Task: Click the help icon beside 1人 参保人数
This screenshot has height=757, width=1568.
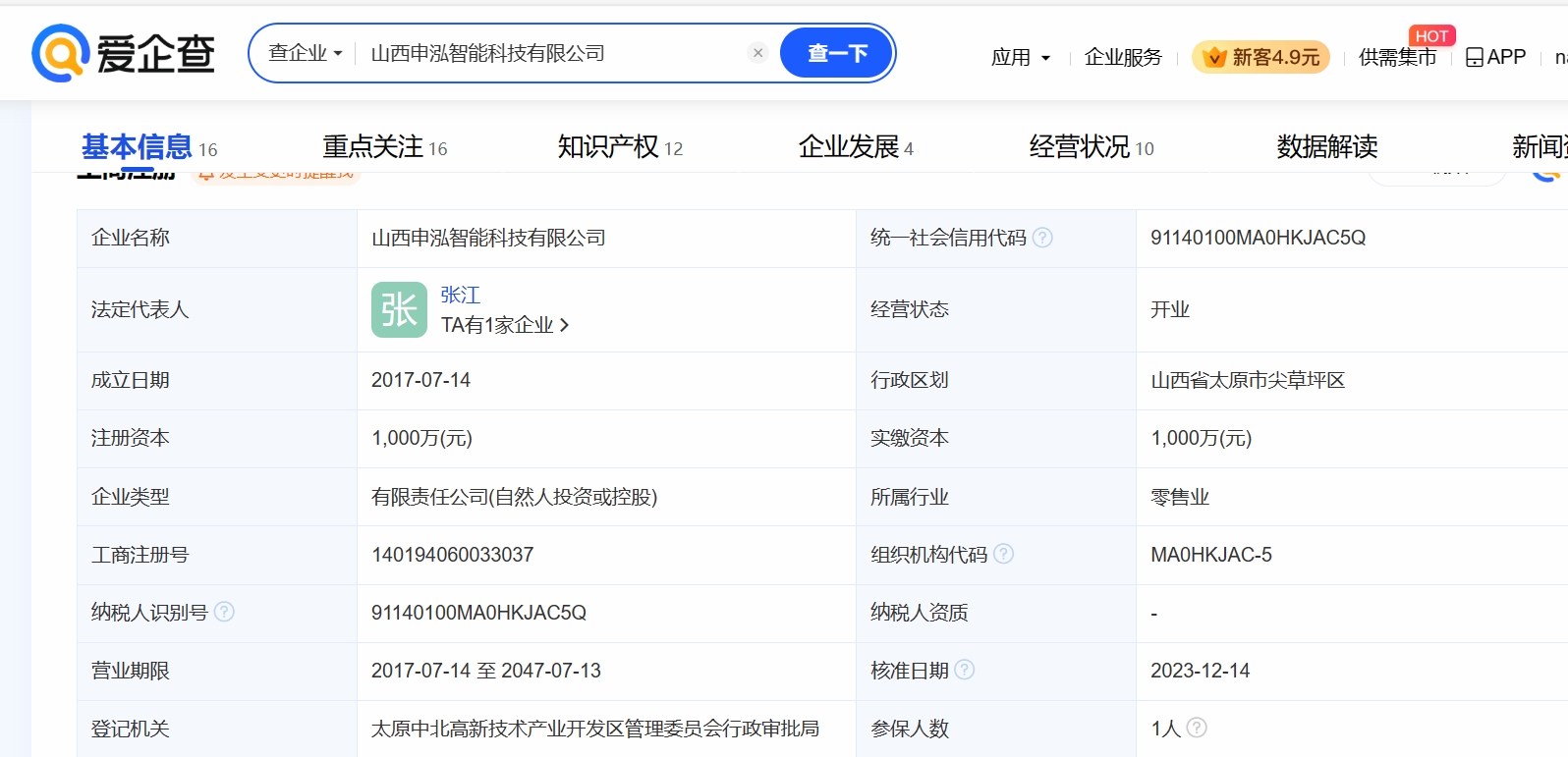Action: (1197, 728)
